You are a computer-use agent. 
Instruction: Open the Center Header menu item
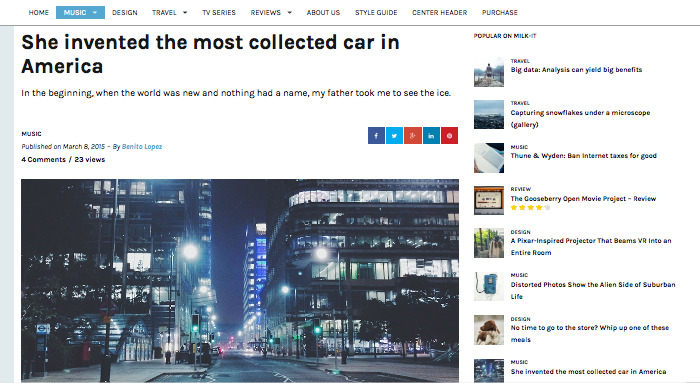439,12
